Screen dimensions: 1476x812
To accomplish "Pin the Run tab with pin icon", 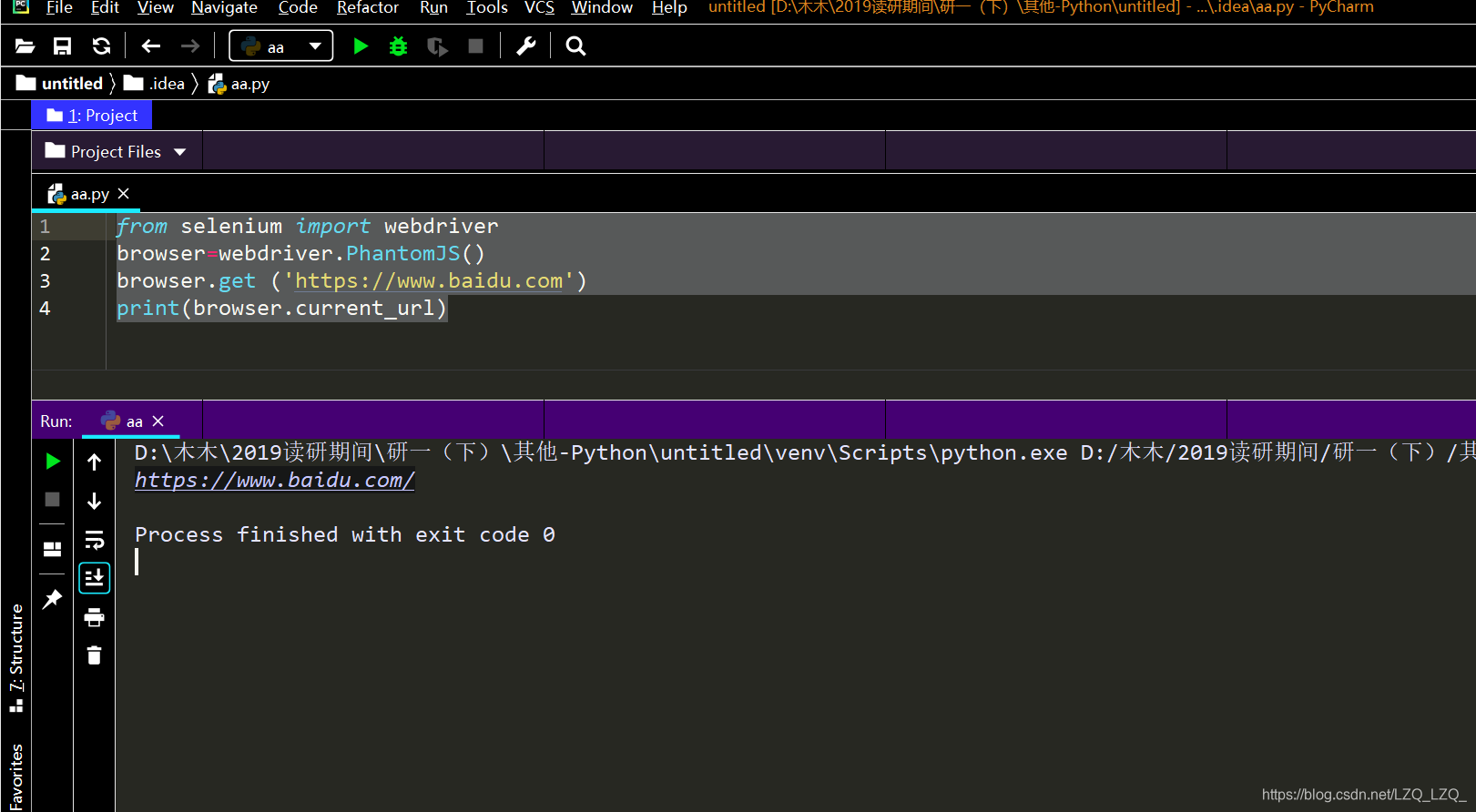I will tap(53, 599).
